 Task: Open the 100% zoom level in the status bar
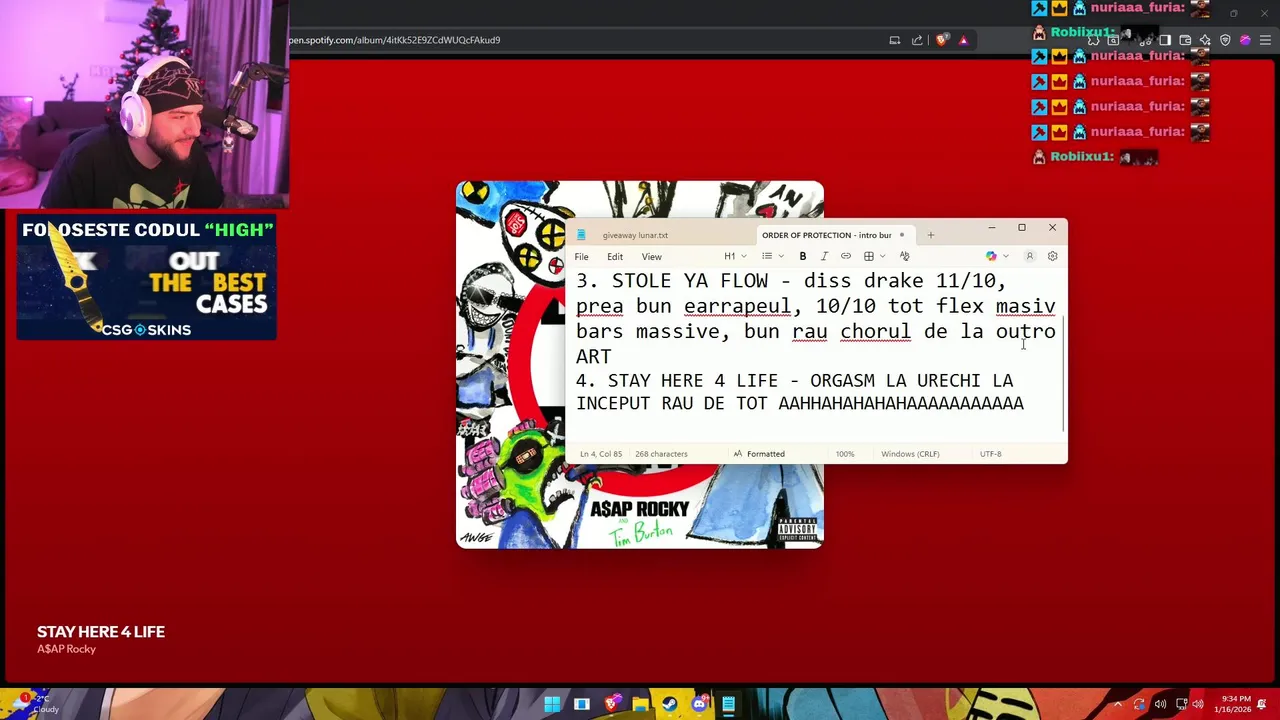[x=845, y=454]
